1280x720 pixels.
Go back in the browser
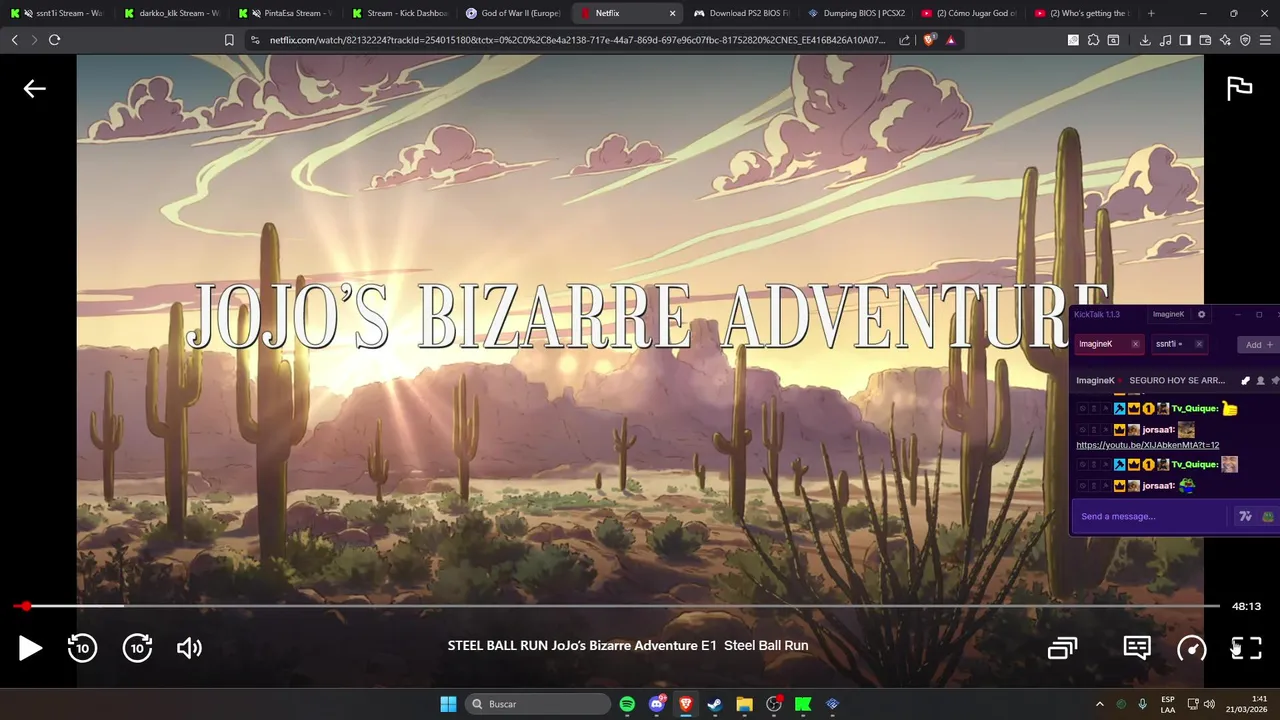tap(14, 40)
